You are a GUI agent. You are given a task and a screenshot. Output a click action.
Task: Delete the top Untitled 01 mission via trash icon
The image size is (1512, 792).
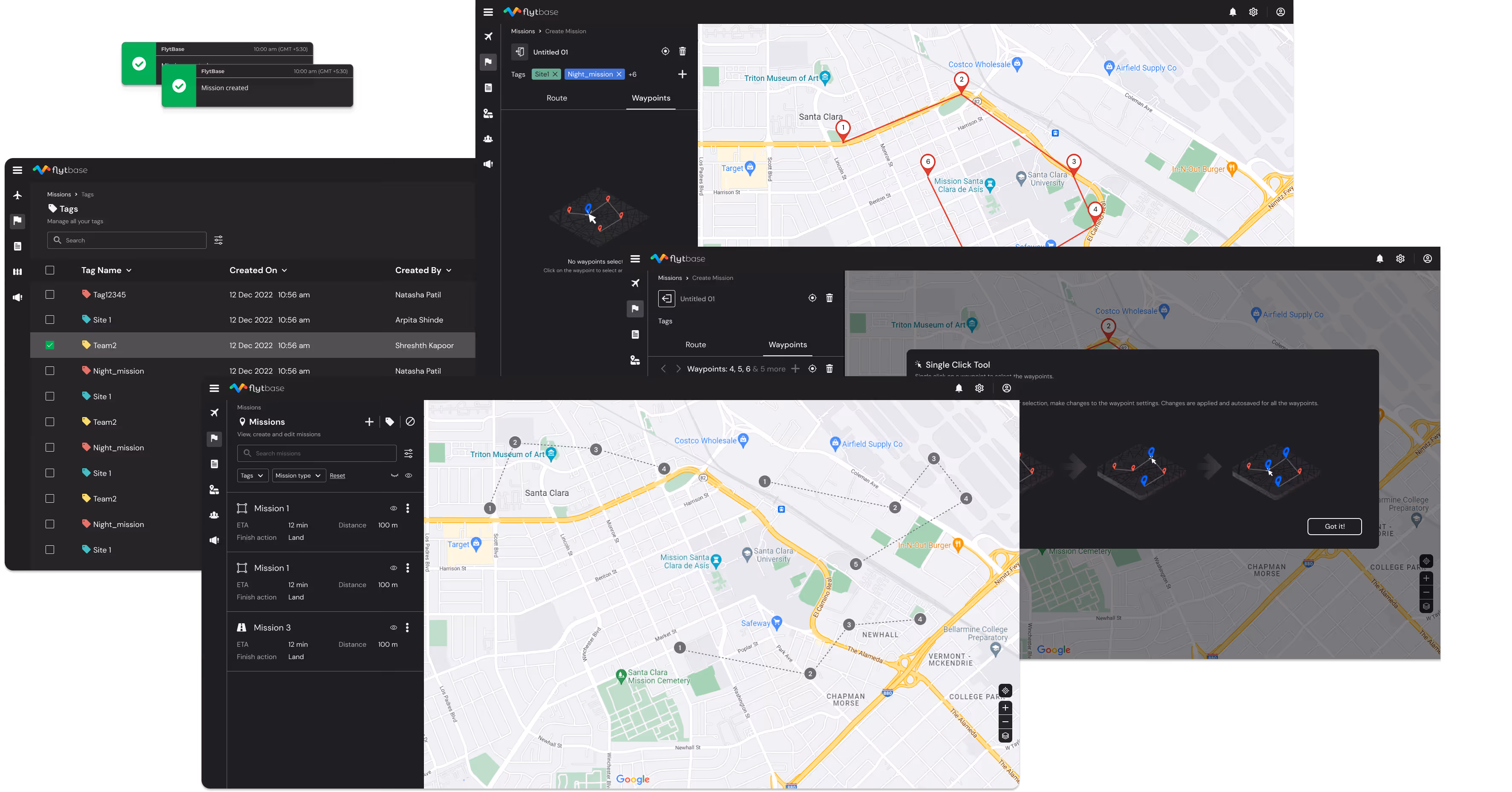682,52
